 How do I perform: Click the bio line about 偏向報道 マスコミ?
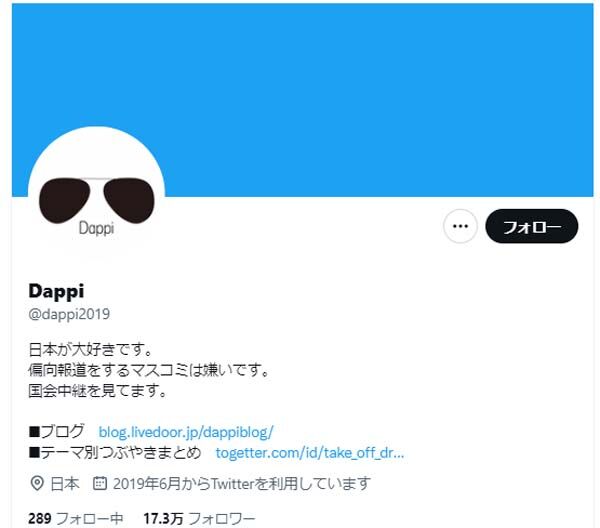pos(150,370)
